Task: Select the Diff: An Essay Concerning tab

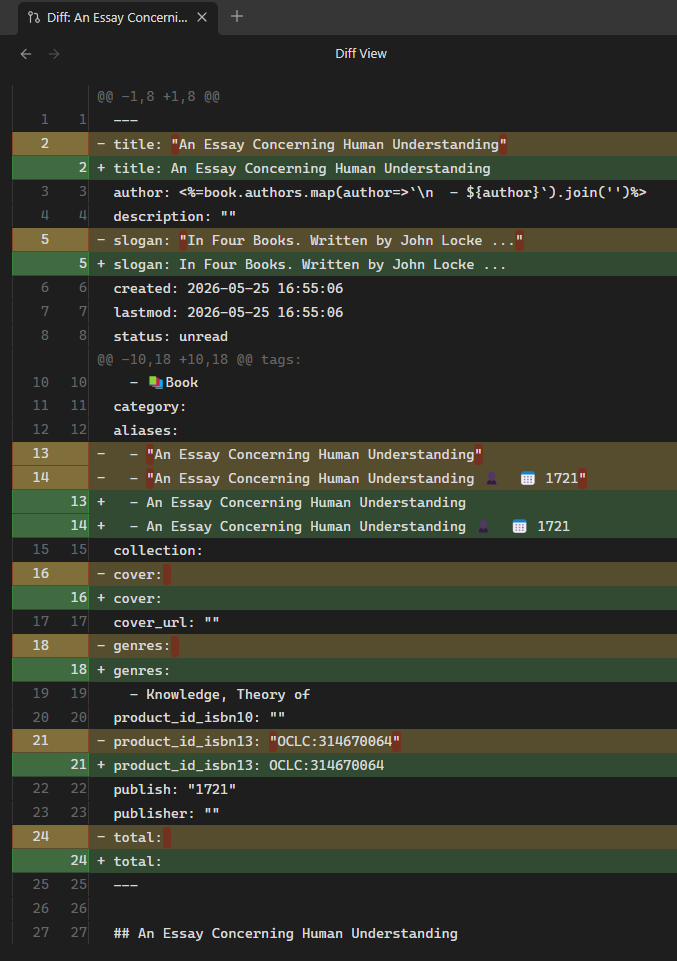Action: point(117,18)
